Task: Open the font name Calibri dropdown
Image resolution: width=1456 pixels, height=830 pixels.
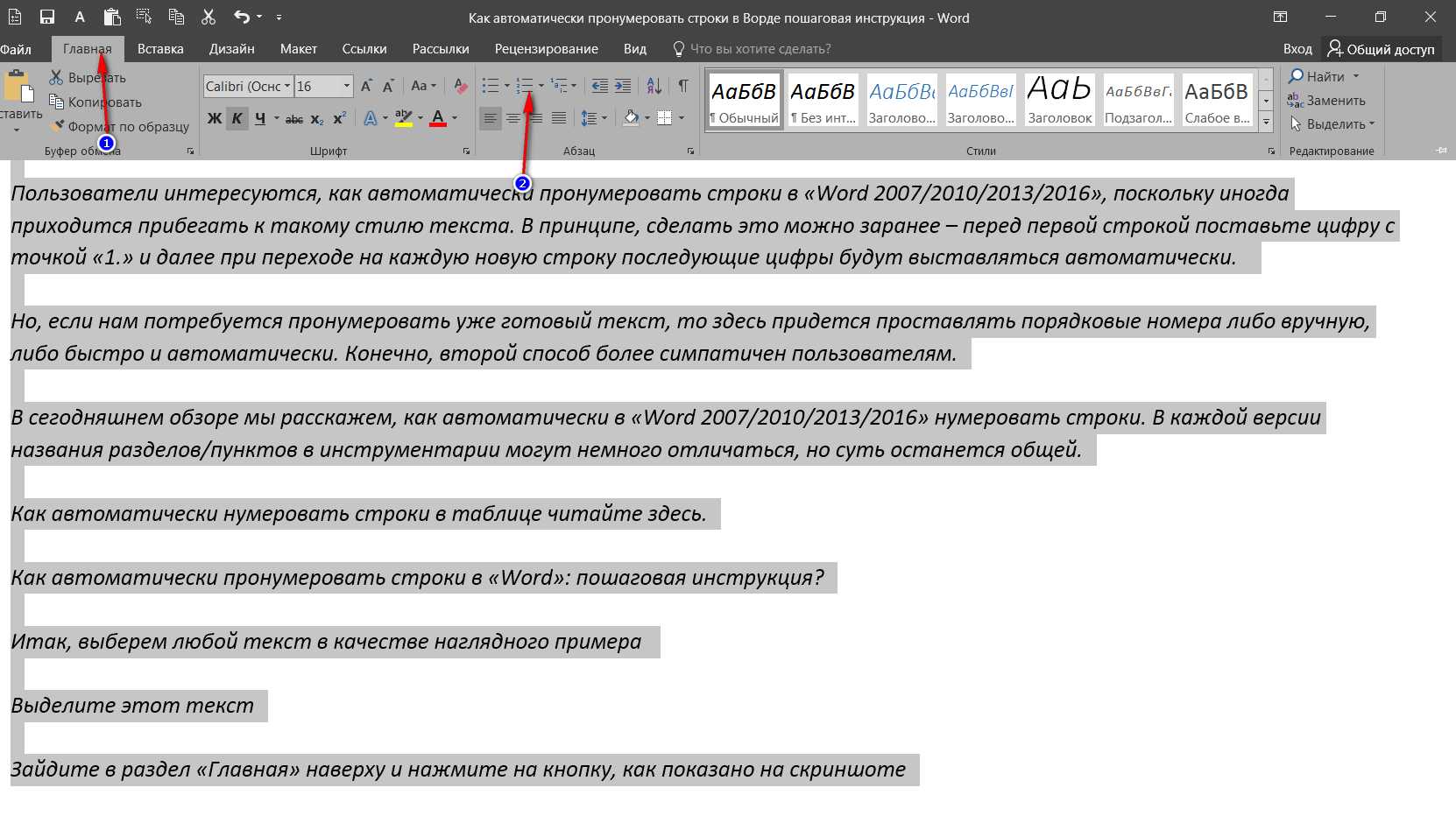Action: click(287, 86)
